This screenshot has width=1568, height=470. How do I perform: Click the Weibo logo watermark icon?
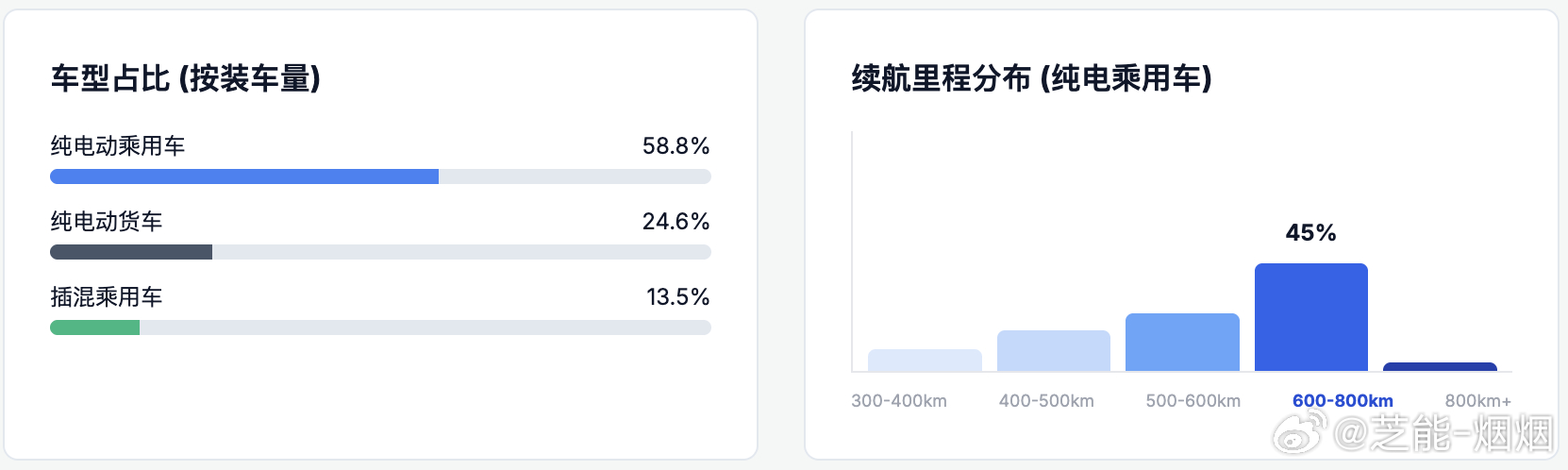click(x=1300, y=432)
